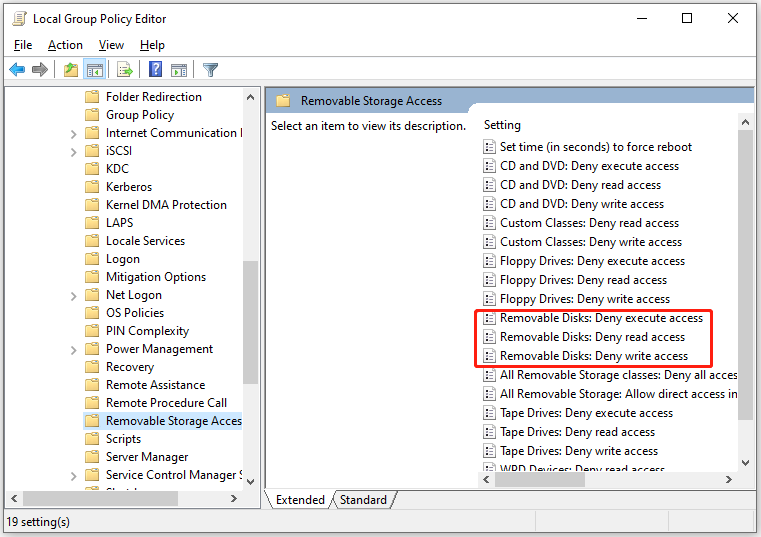Switch to the Extended tab
This screenshot has width=761, height=537.
300,500
